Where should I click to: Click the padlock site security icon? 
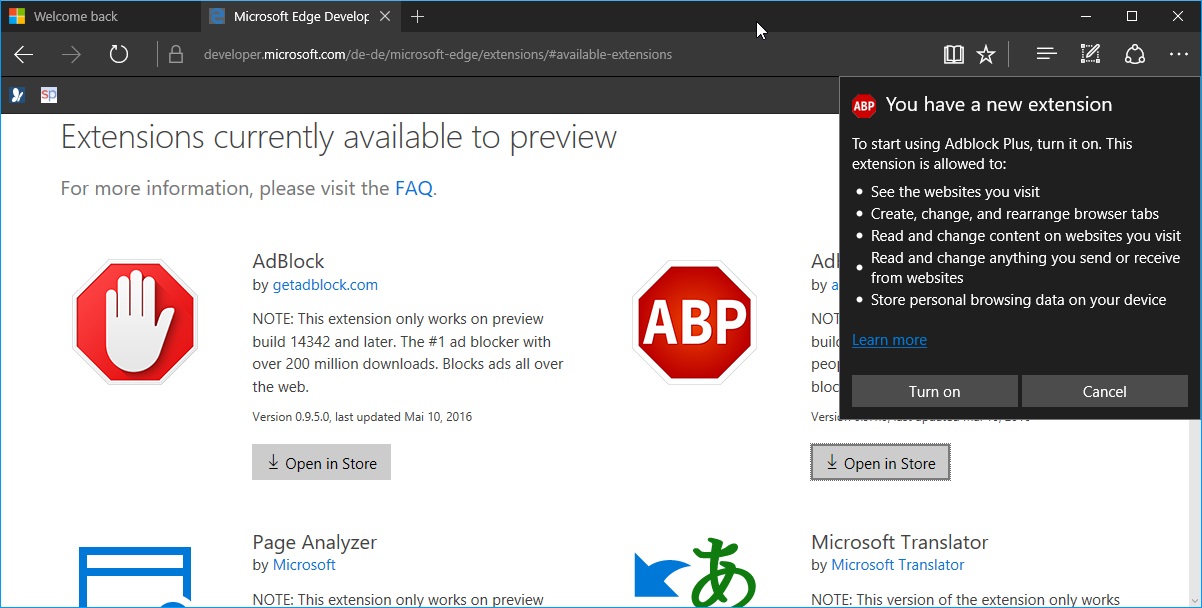click(176, 55)
